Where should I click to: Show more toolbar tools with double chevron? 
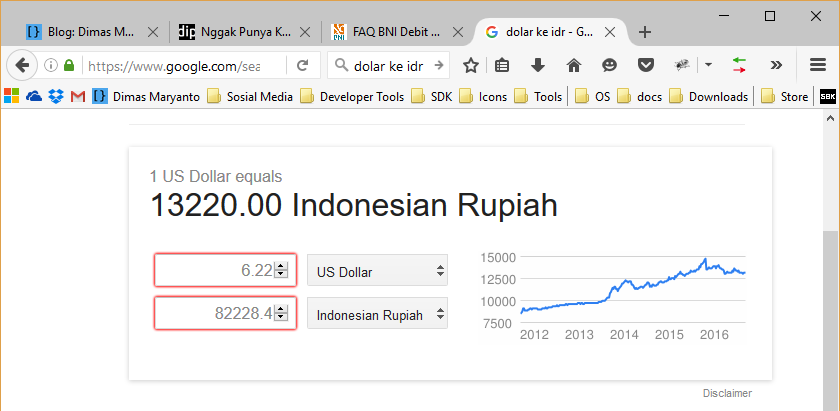[776, 65]
